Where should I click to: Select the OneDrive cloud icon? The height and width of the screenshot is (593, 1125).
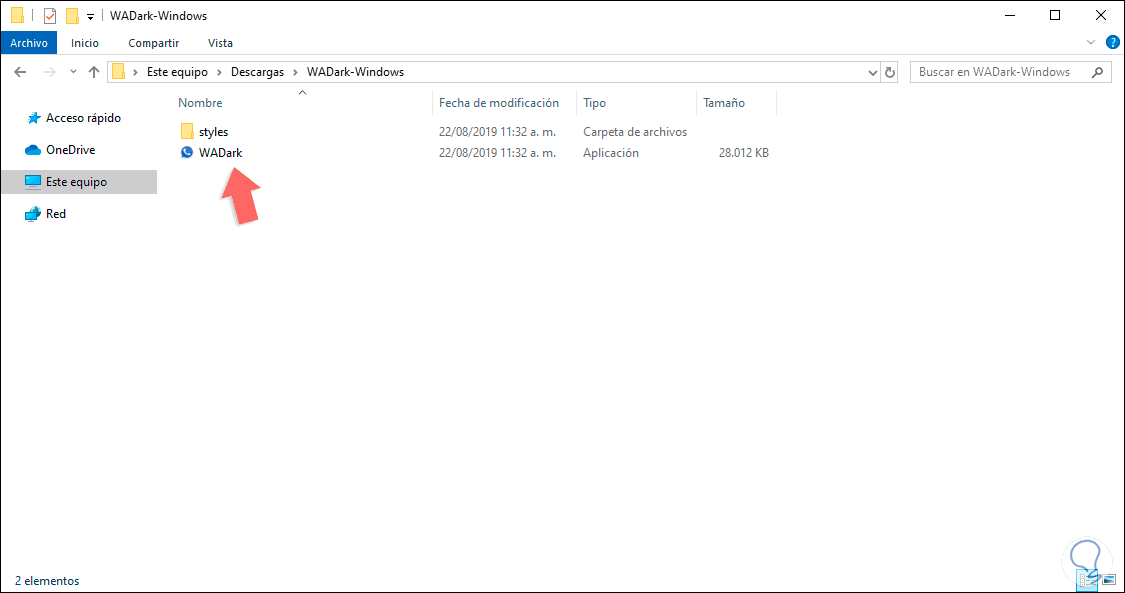[x=33, y=150]
